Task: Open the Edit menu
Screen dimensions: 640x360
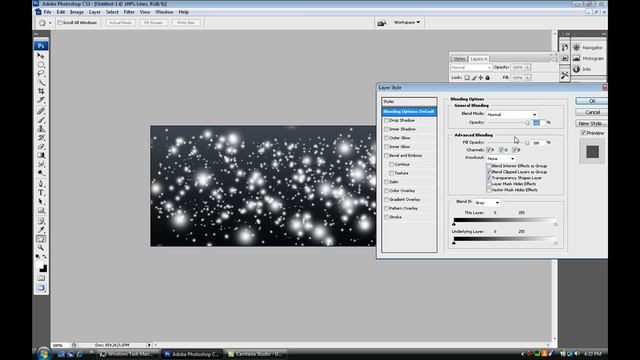Action: point(61,12)
